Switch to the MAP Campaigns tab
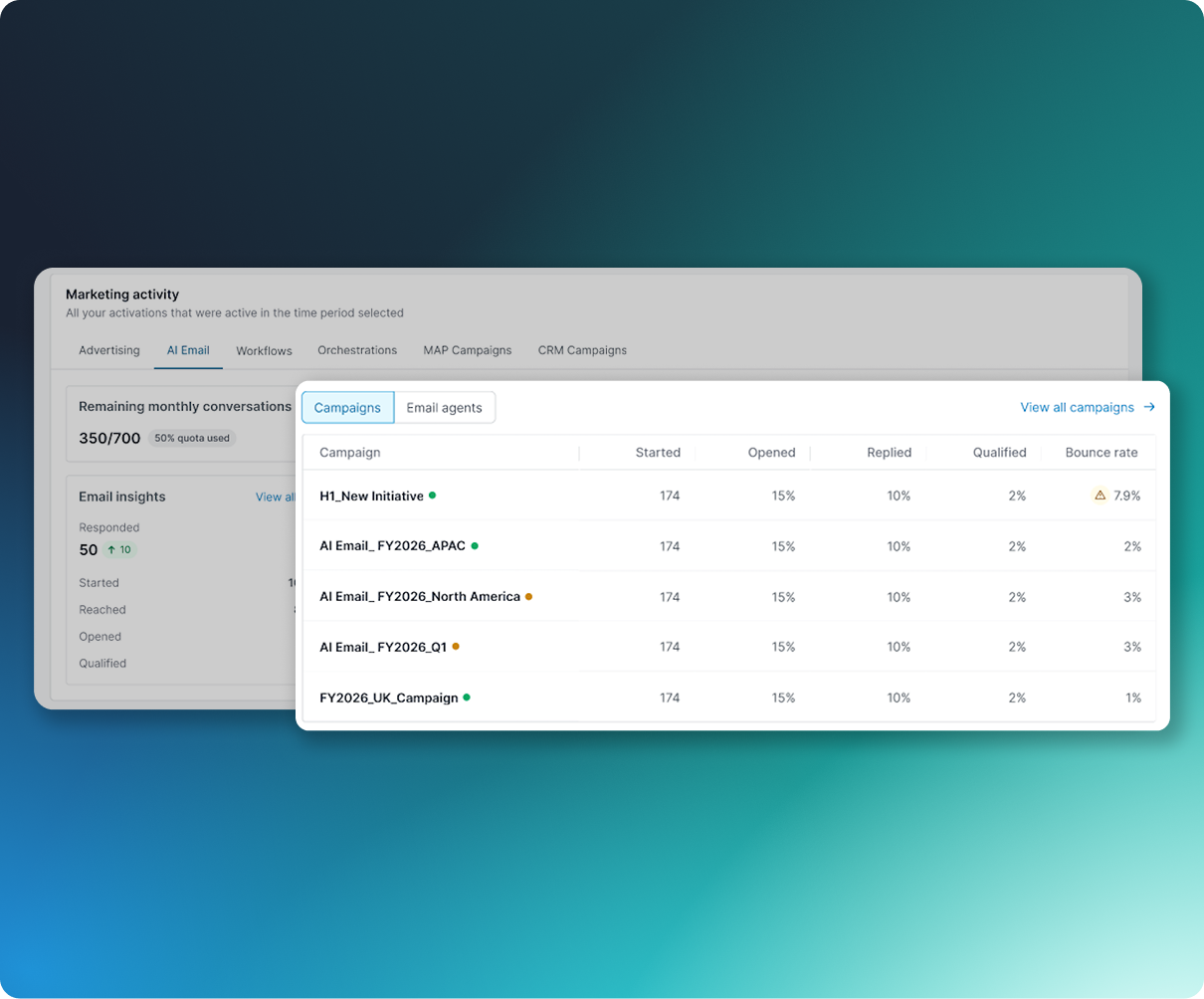1204x999 pixels. click(467, 350)
